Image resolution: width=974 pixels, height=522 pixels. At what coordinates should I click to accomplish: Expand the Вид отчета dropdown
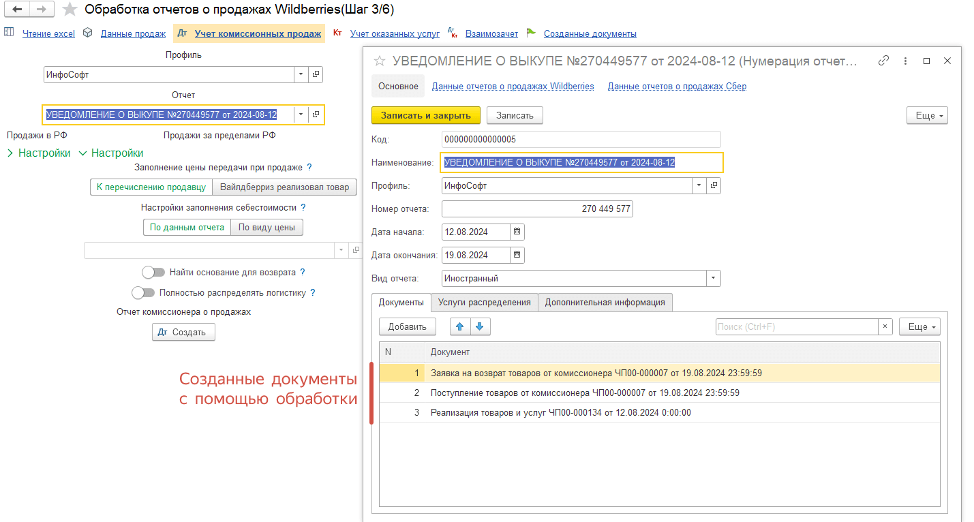pos(713,278)
